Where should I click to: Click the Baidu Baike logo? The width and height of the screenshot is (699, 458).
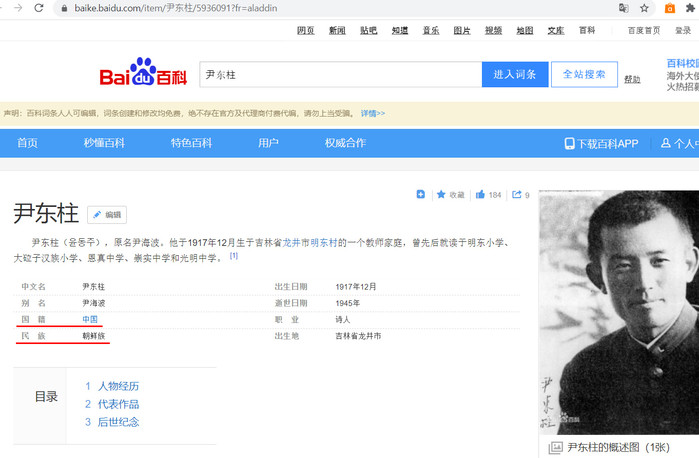click(143, 71)
